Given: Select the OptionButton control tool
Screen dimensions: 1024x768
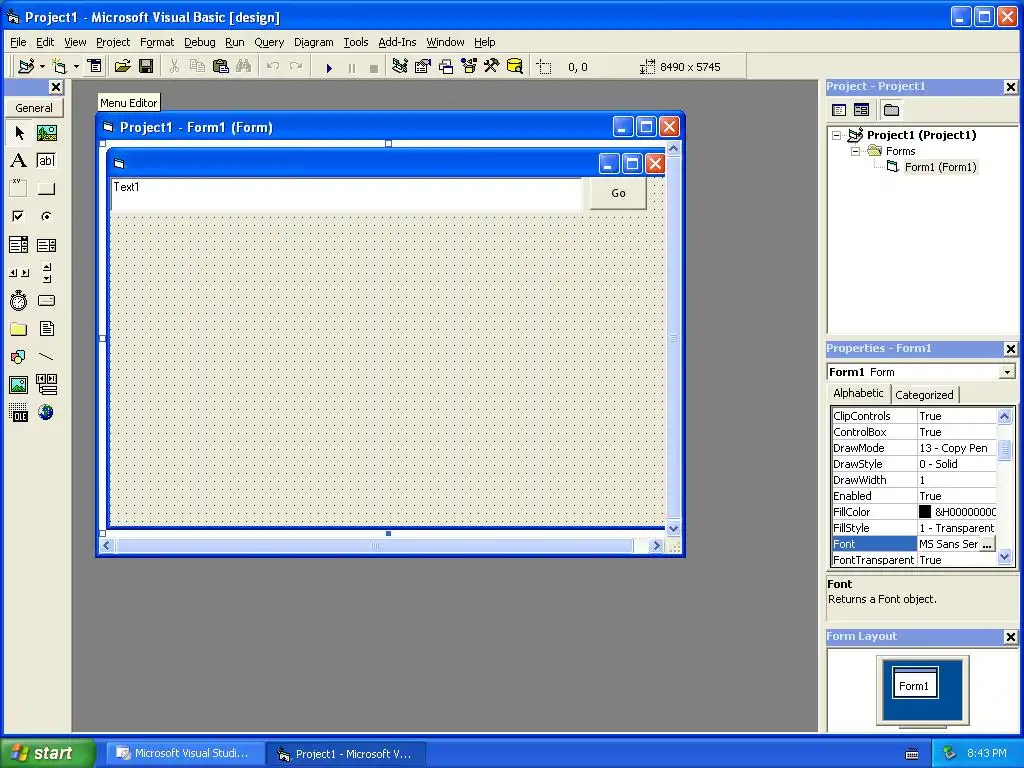Looking at the screenshot, I should [x=46, y=216].
